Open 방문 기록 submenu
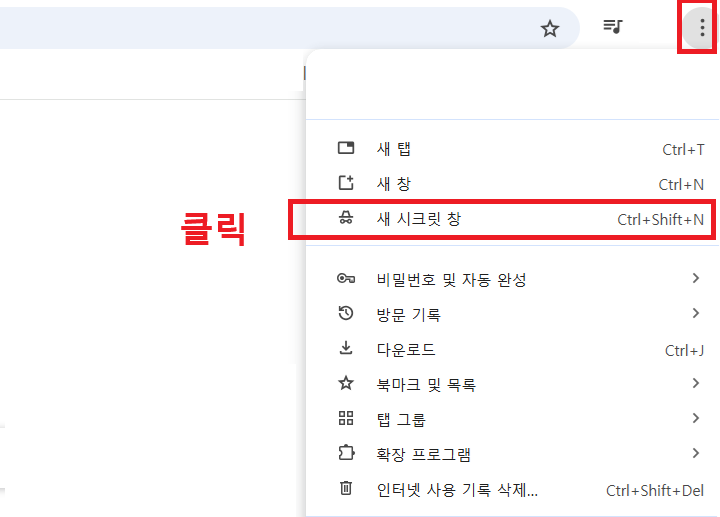720x517 pixels. point(512,314)
